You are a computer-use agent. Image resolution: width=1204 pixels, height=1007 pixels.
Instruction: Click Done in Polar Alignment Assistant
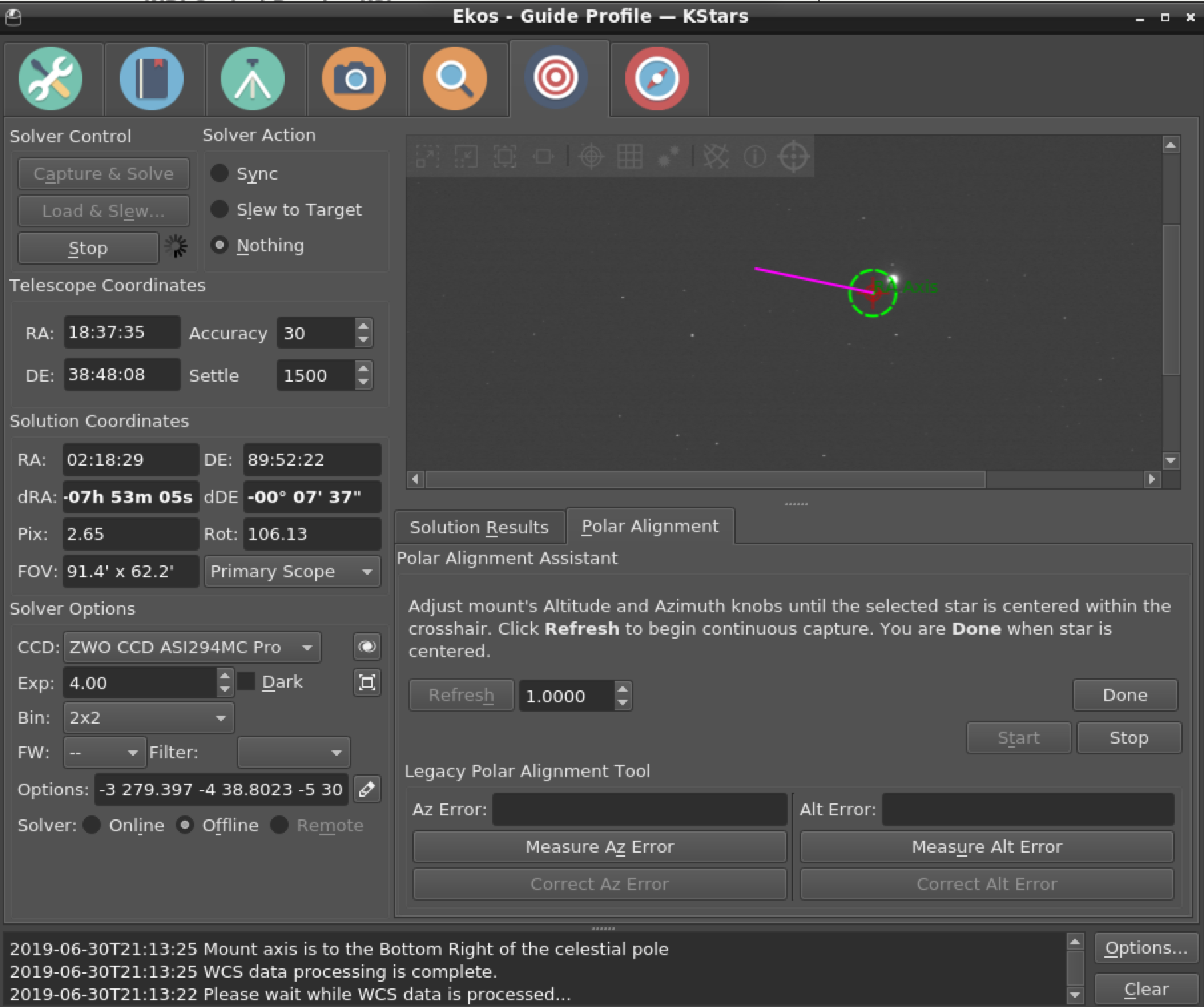tap(1125, 695)
